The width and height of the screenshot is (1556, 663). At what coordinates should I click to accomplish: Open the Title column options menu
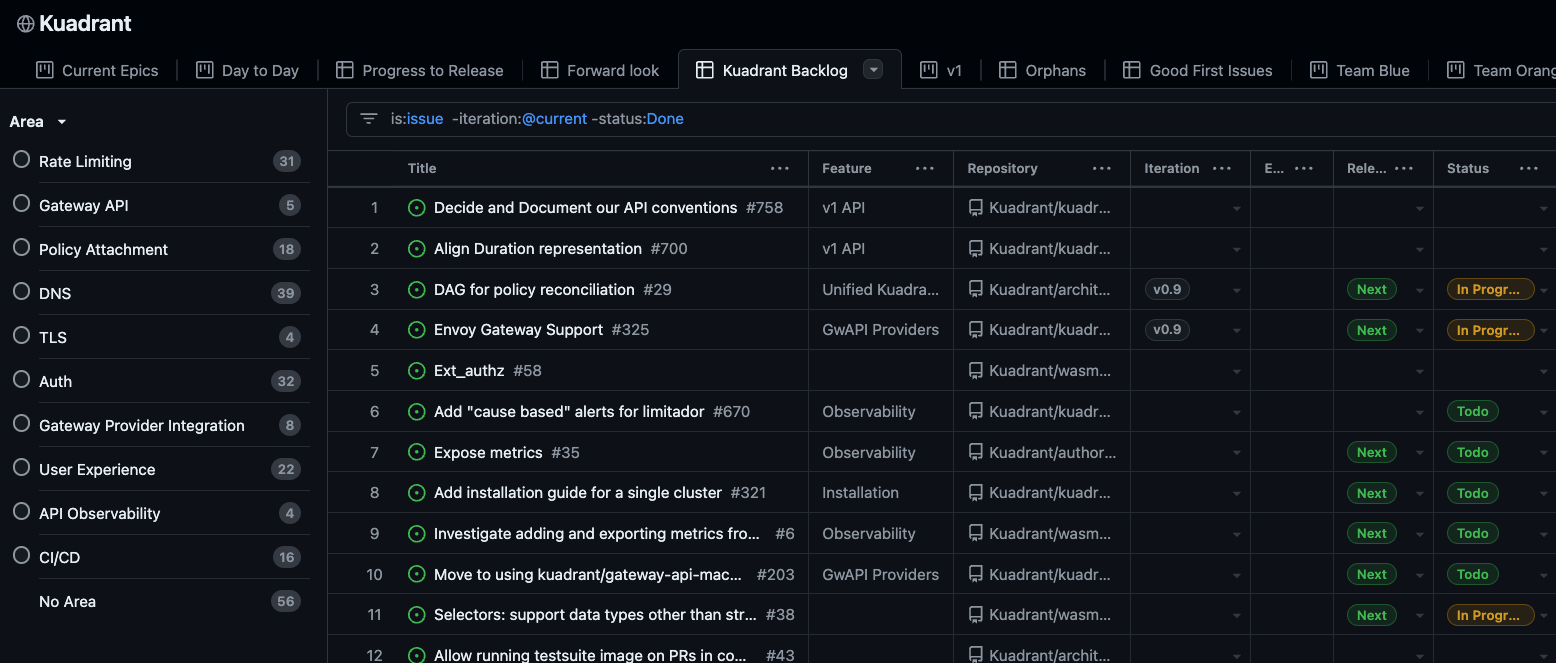pos(780,168)
